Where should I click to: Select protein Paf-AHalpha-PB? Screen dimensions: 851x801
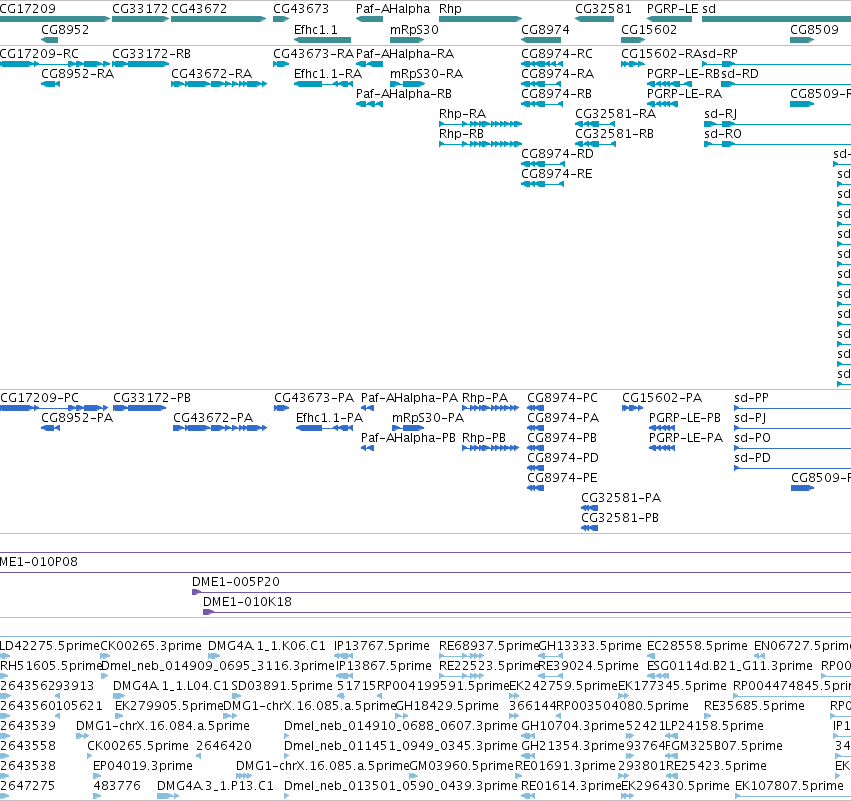tap(408, 438)
